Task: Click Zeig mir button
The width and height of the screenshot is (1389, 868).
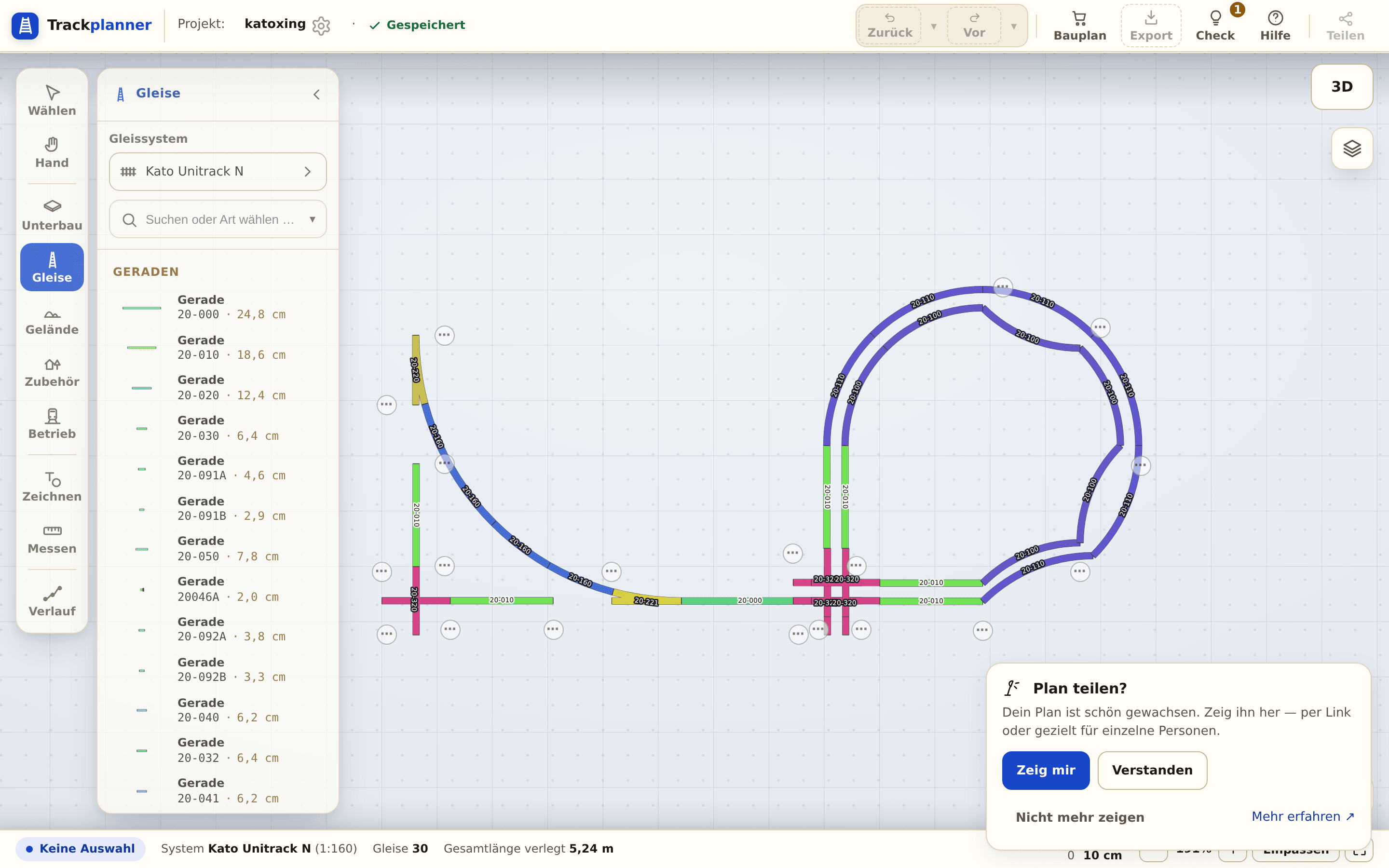Action: [1045, 771]
